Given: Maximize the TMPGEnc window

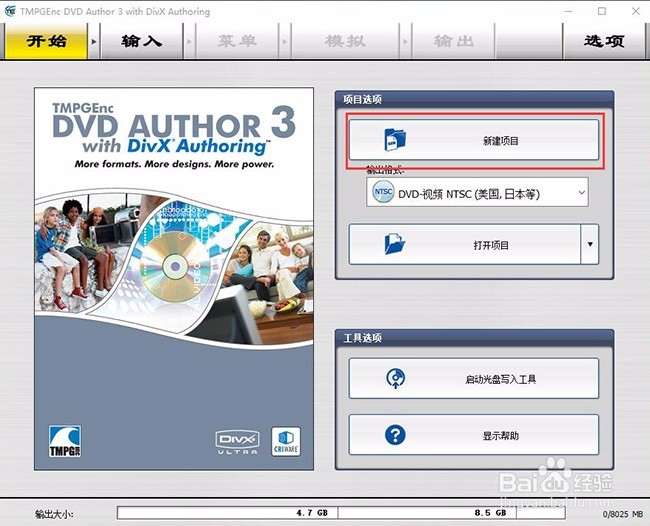Looking at the screenshot, I should pos(602,11).
